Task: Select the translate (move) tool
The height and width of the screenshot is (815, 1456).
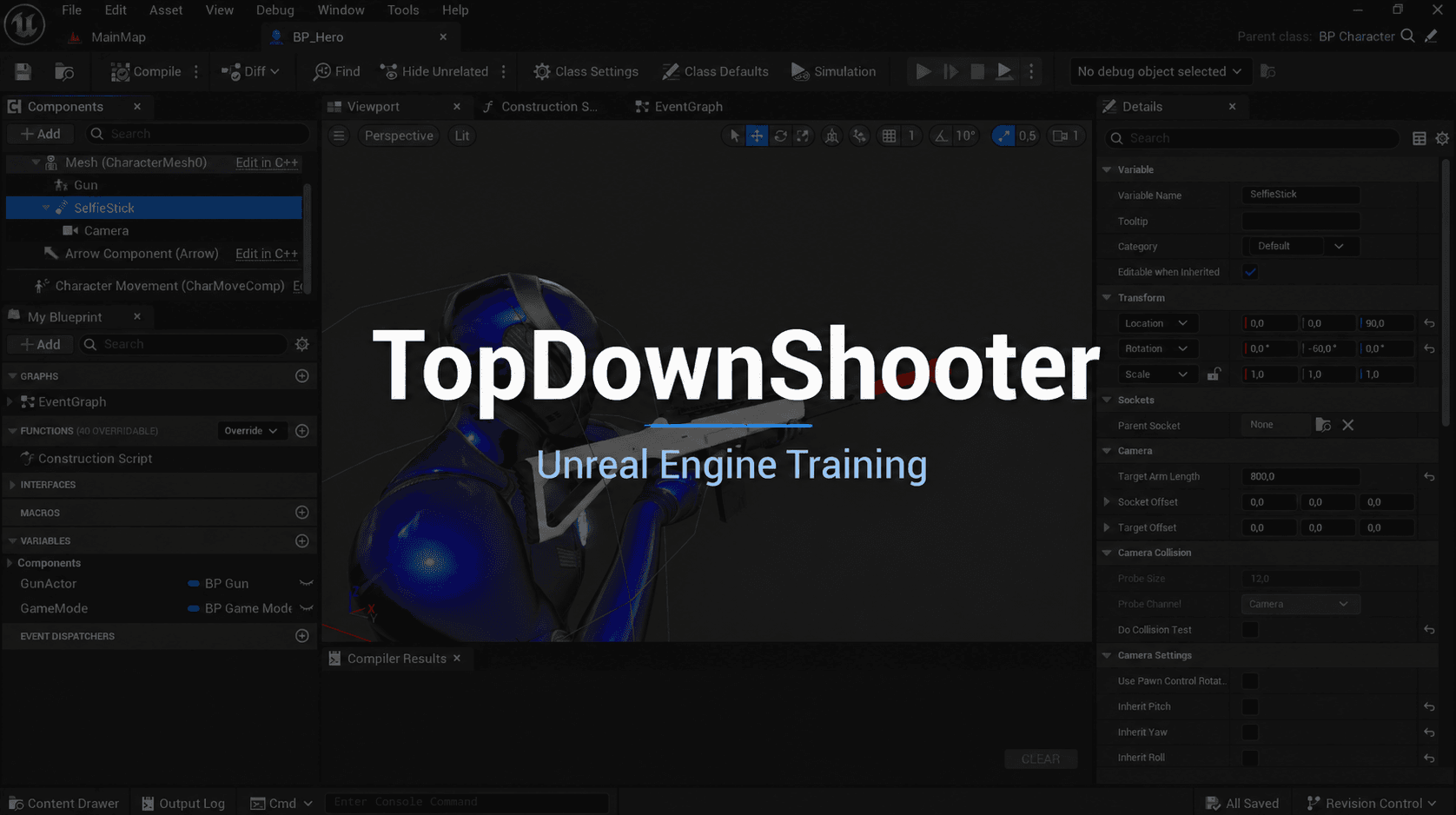Action: tap(757, 136)
